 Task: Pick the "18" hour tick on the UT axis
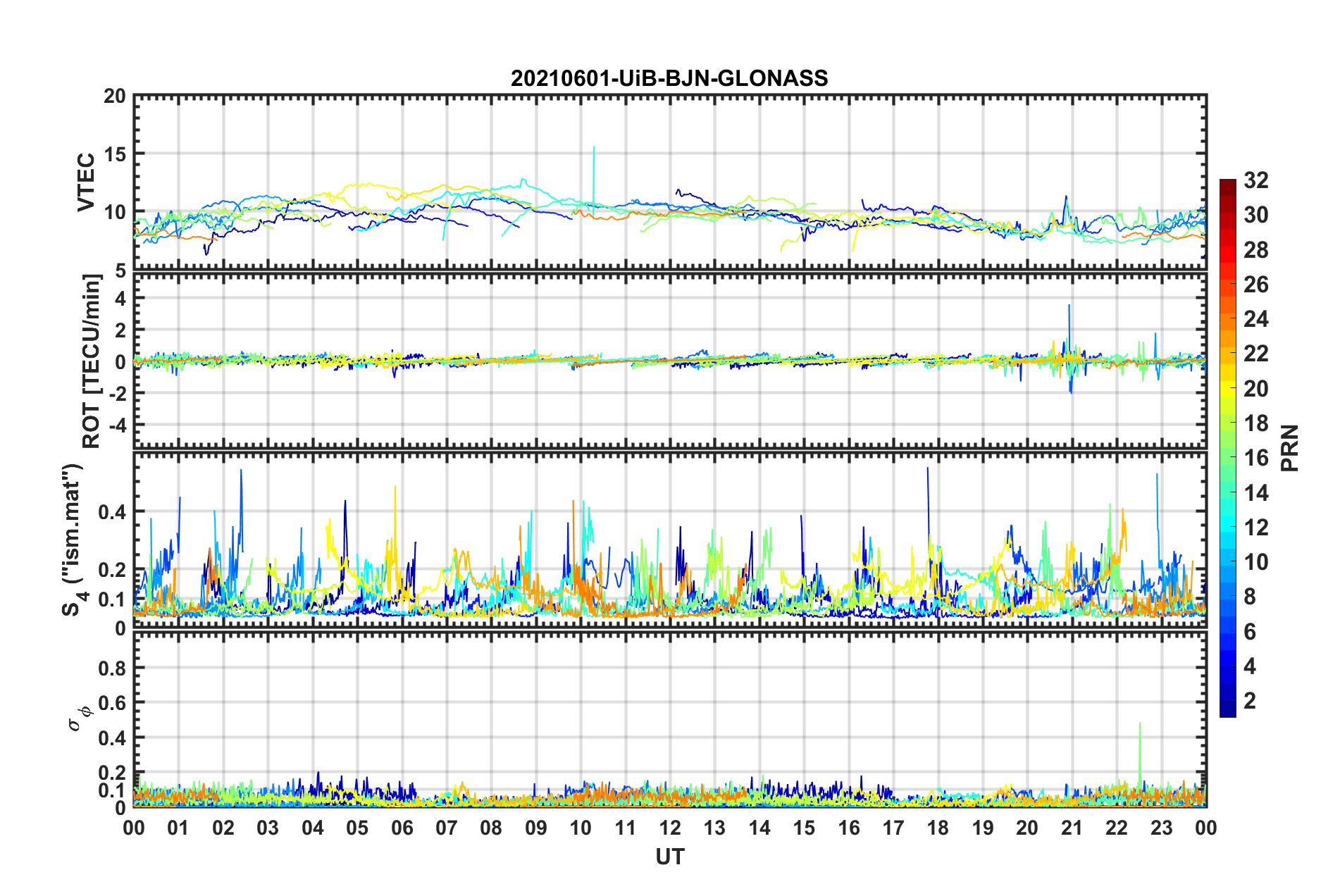coord(938,828)
